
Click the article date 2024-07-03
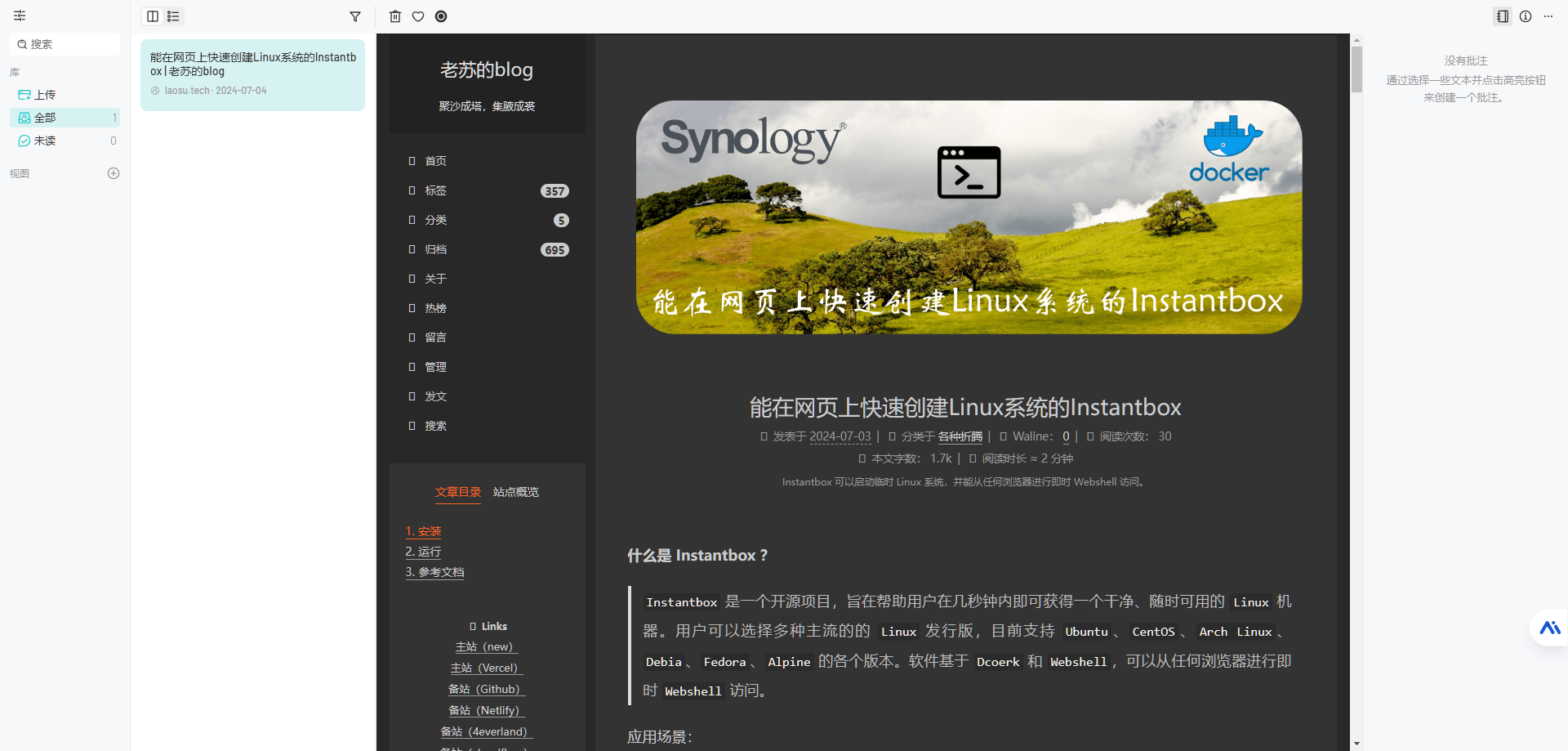coord(840,436)
